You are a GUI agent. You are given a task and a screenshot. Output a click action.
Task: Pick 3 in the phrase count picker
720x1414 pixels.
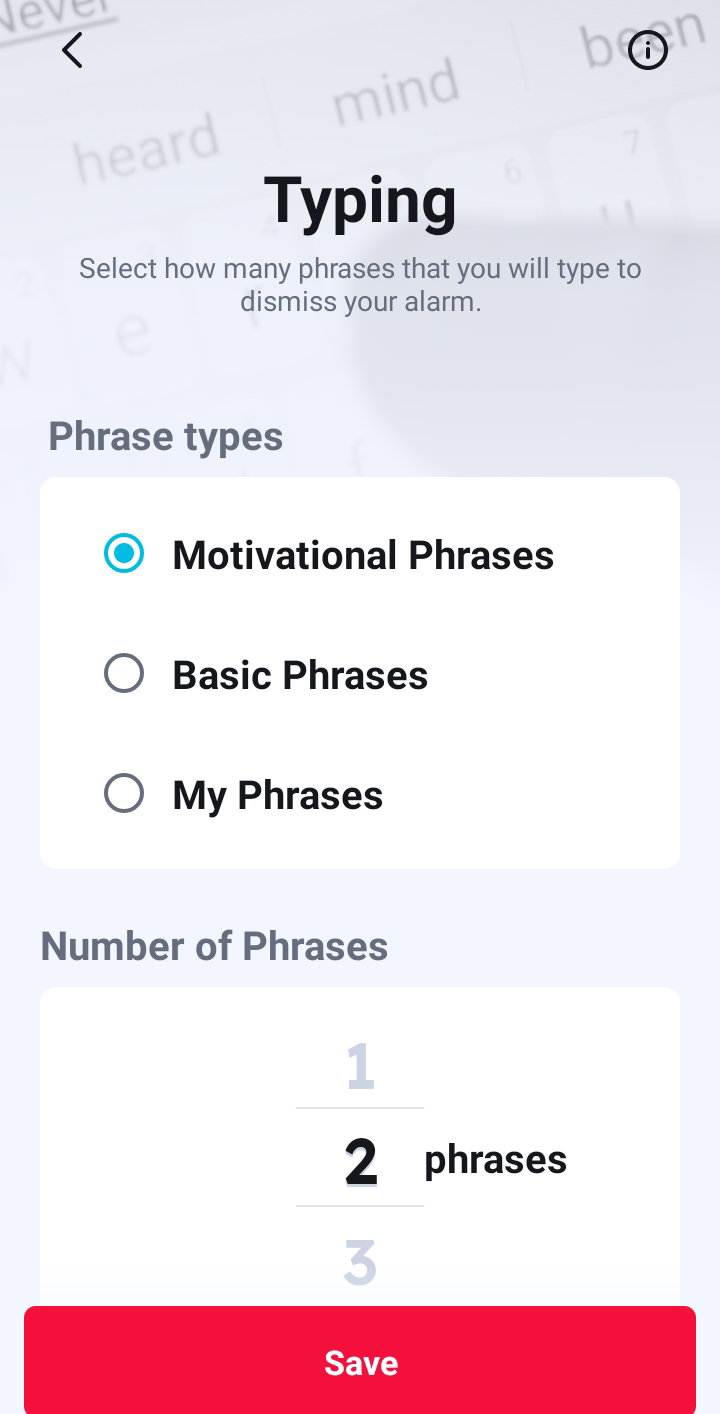click(360, 1262)
